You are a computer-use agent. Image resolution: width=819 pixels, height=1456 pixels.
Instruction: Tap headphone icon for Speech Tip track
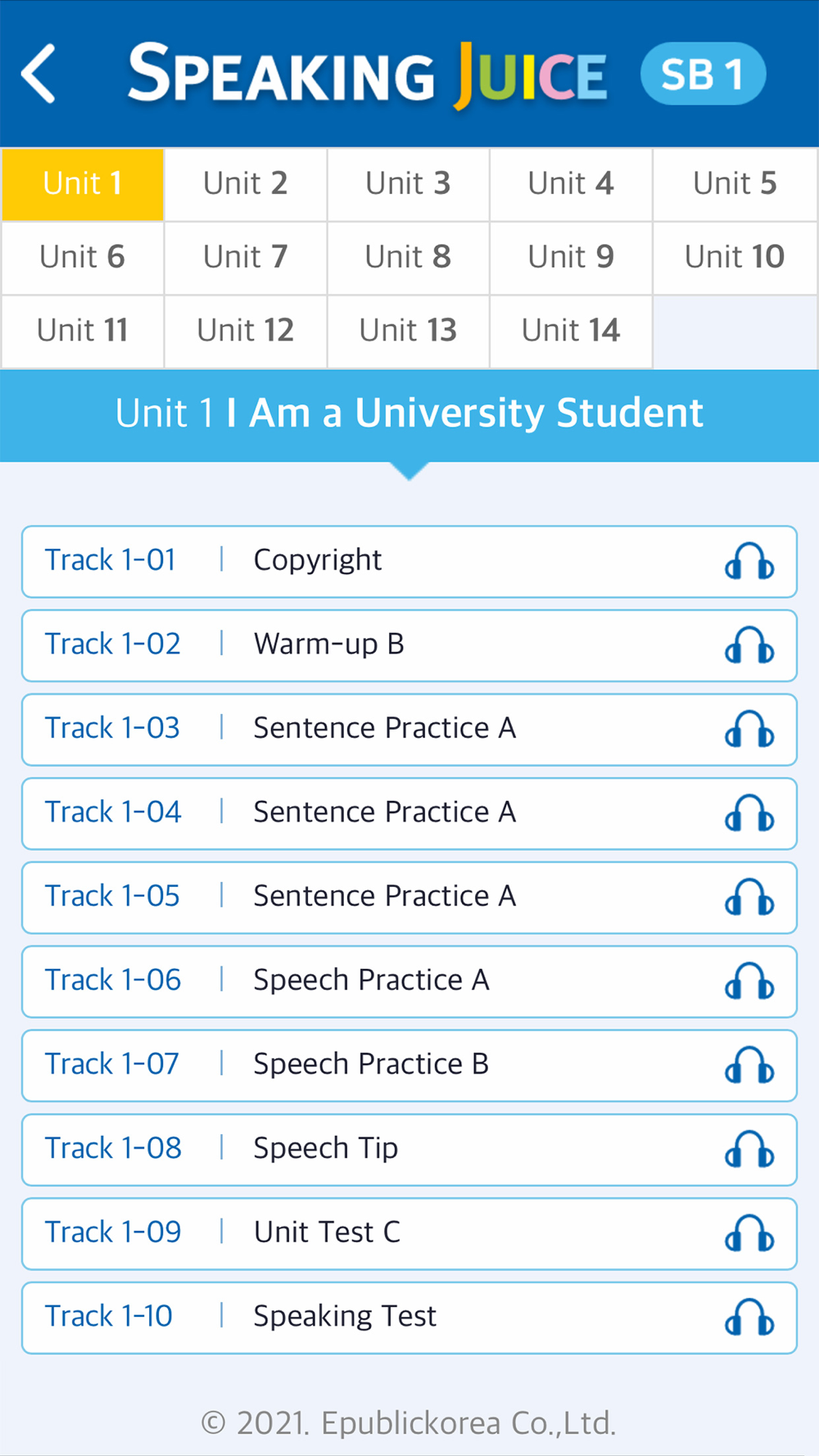click(x=749, y=1149)
